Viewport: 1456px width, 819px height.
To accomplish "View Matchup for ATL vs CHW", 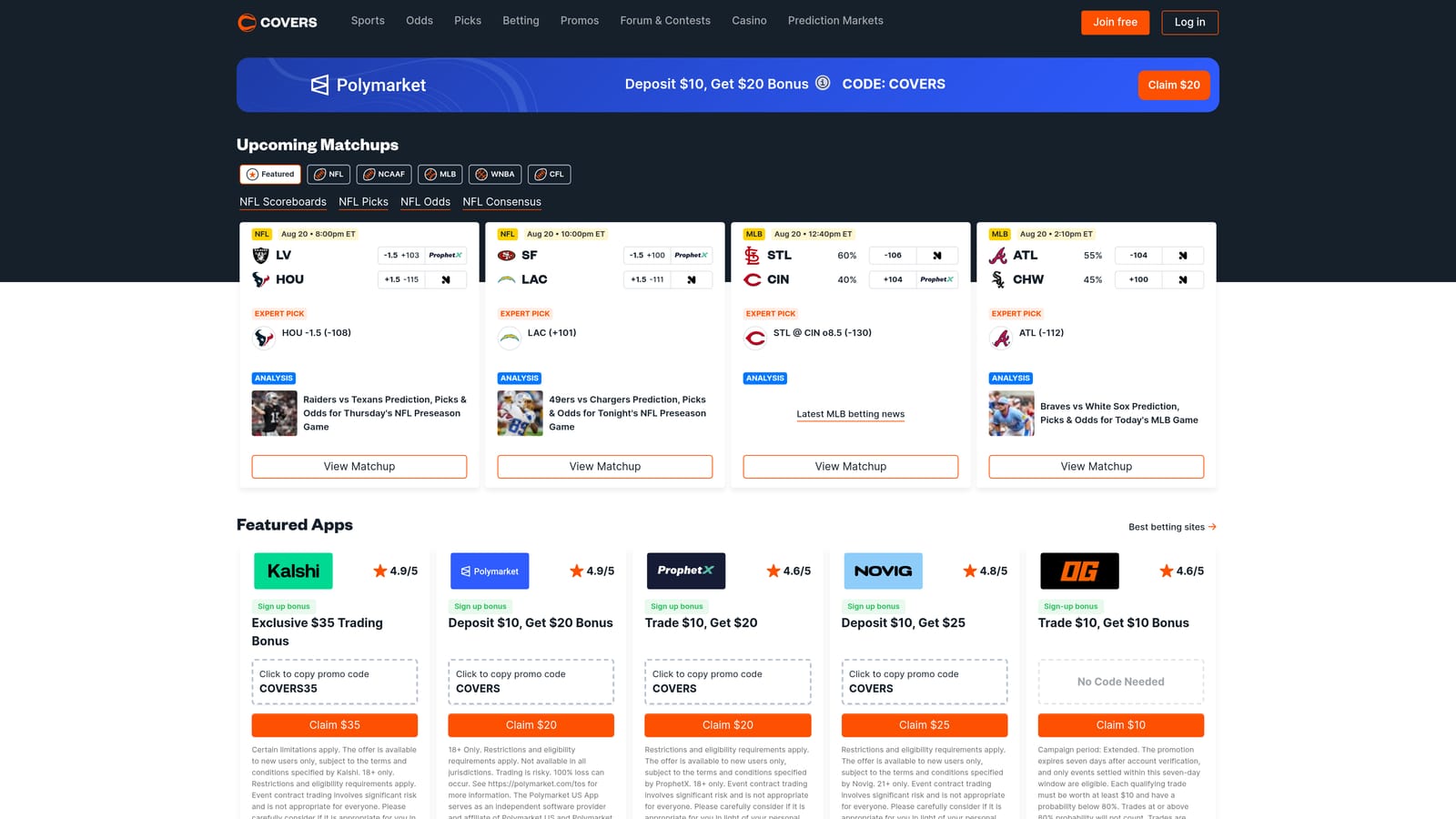I will pyautogui.click(x=1097, y=466).
